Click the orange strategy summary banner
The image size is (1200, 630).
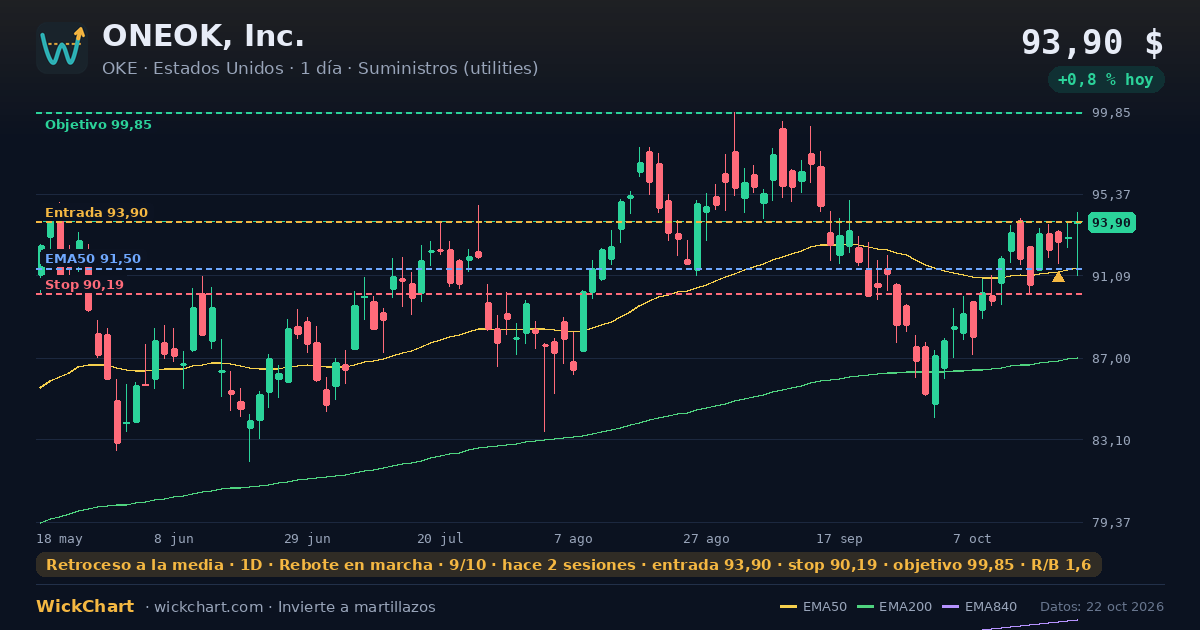[x=568, y=565]
